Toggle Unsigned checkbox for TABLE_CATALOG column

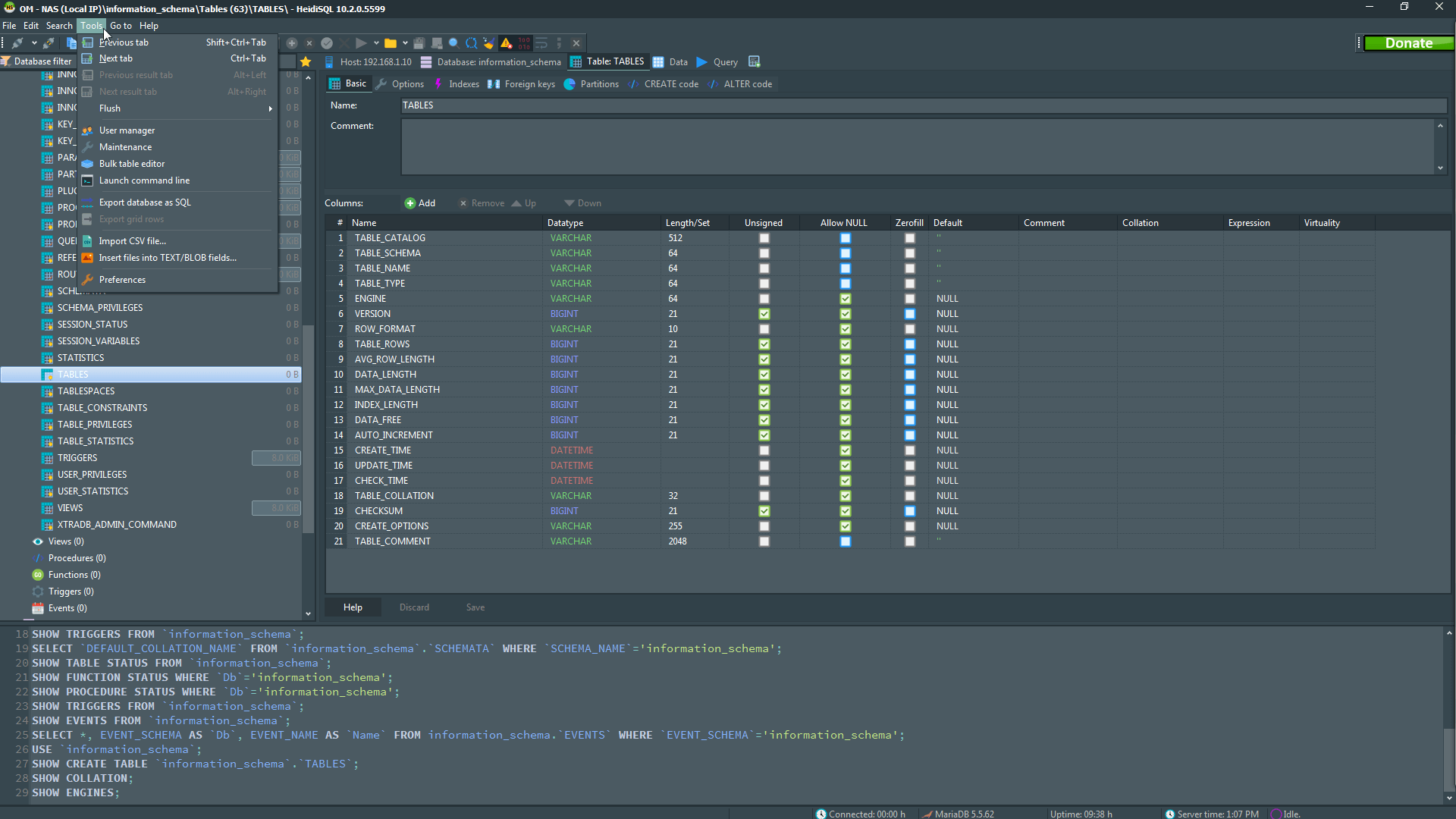click(x=764, y=238)
